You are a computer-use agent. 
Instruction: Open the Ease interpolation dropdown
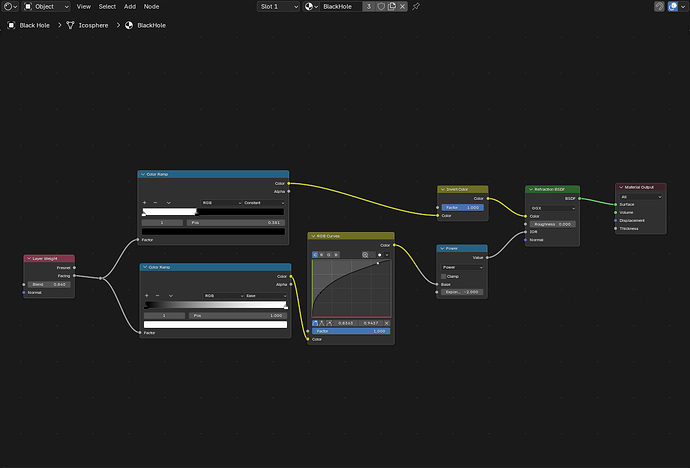coord(266,296)
